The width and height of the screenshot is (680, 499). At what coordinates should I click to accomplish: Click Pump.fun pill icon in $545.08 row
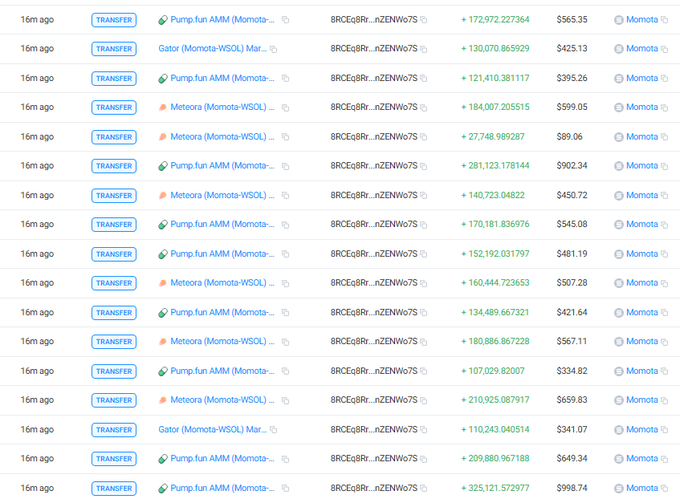[x=163, y=225]
